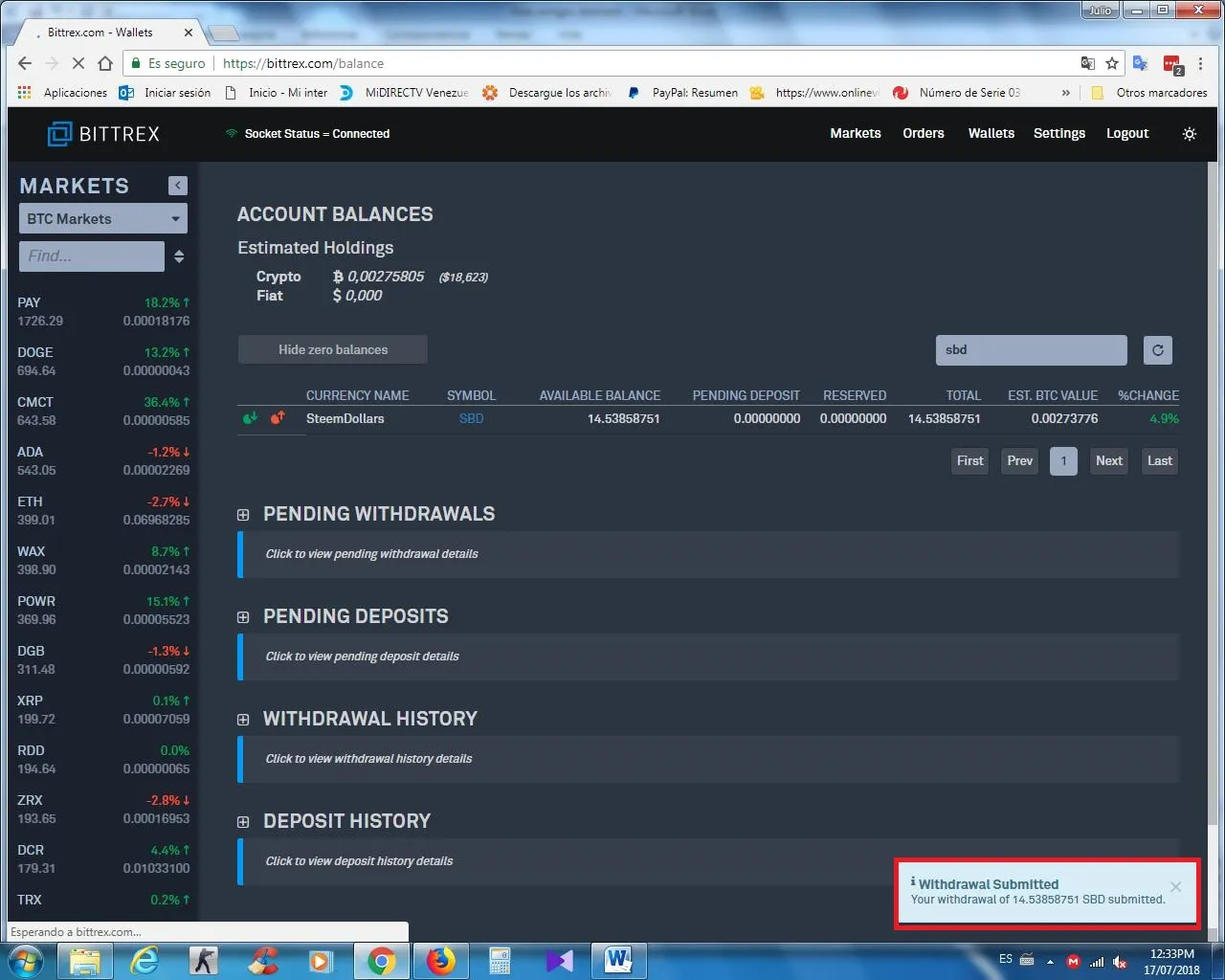Click Logout in the top navigation
Screen dimensions: 1225x980
pyautogui.click(x=1127, y=134)
